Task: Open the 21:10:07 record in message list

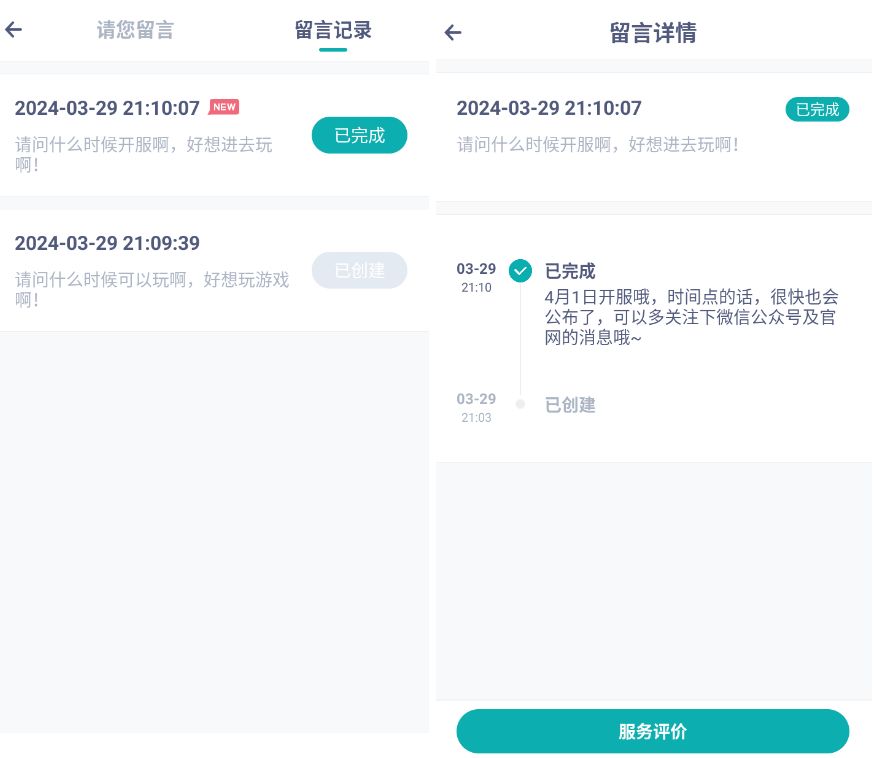Action: 107,108
